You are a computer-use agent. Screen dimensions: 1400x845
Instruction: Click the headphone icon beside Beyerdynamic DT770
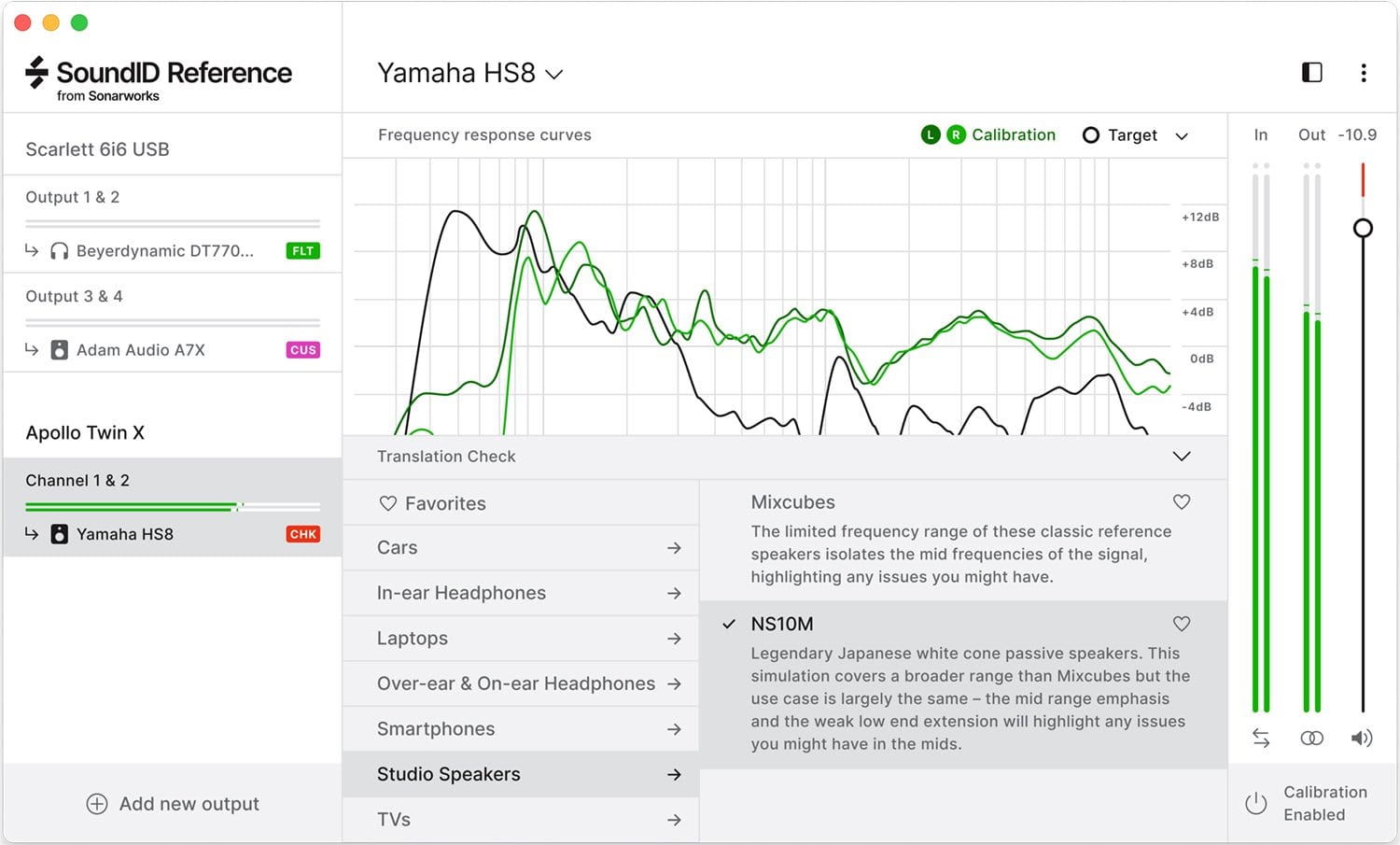point(59,250)
